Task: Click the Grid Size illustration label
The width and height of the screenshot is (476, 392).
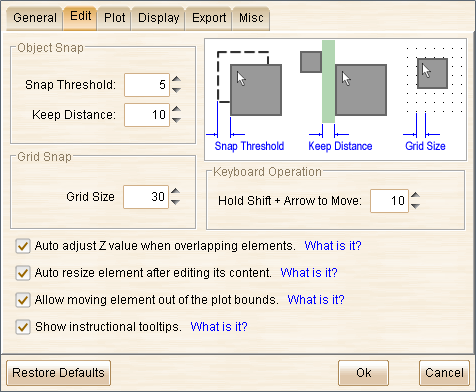Action: pyautogui.click(x=425, y=146)
